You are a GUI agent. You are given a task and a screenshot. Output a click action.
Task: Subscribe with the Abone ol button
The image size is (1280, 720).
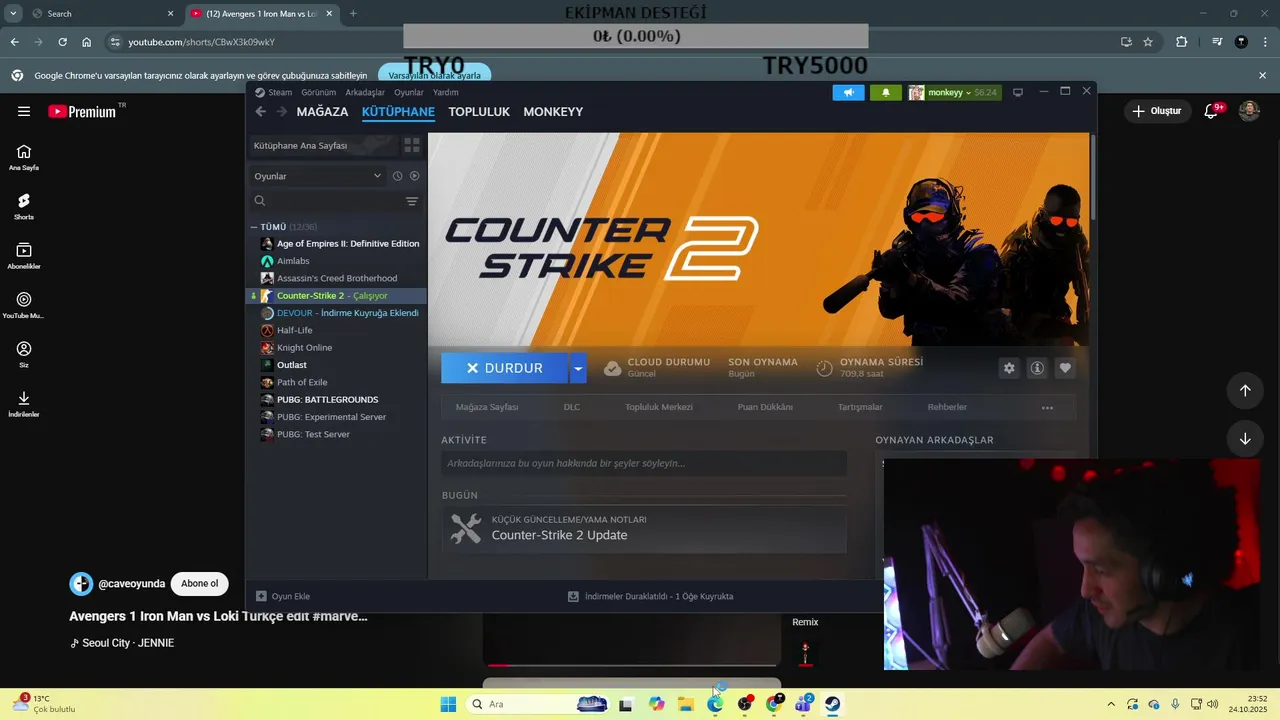[199, 584]
